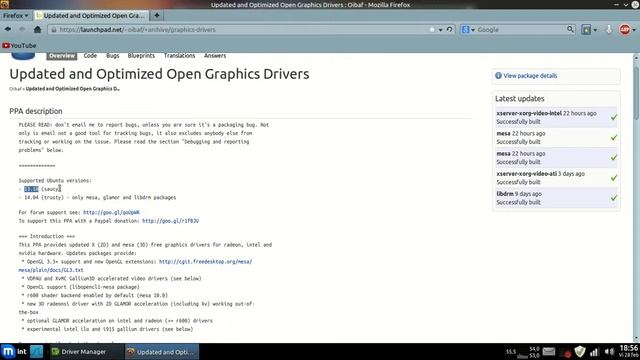640x360 pixels.
Task: Click the forward navigation arrow
Action: pyautogui.click(x=22, y=29)
